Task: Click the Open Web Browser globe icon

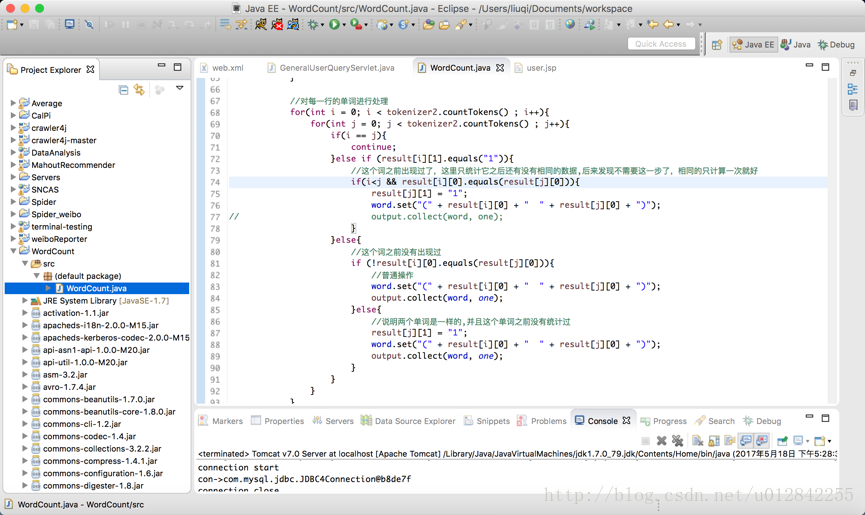Action: click(x=570, y=24)
